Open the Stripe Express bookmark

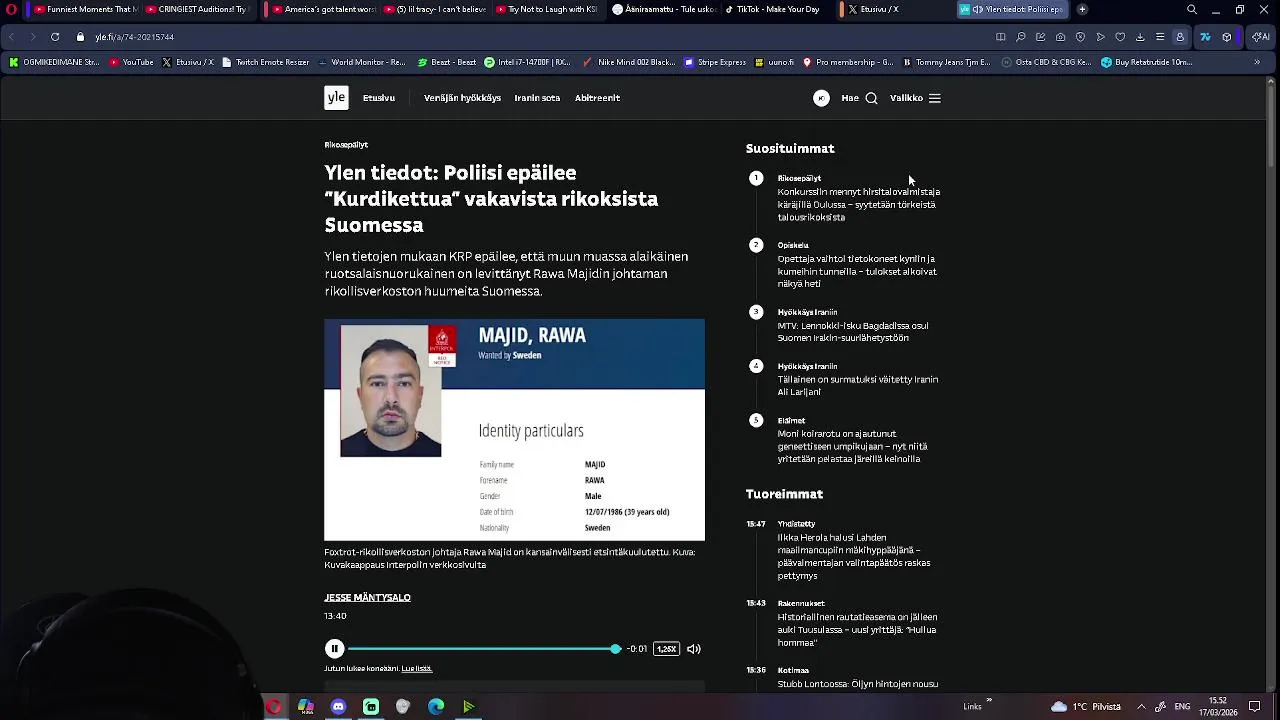715,62
